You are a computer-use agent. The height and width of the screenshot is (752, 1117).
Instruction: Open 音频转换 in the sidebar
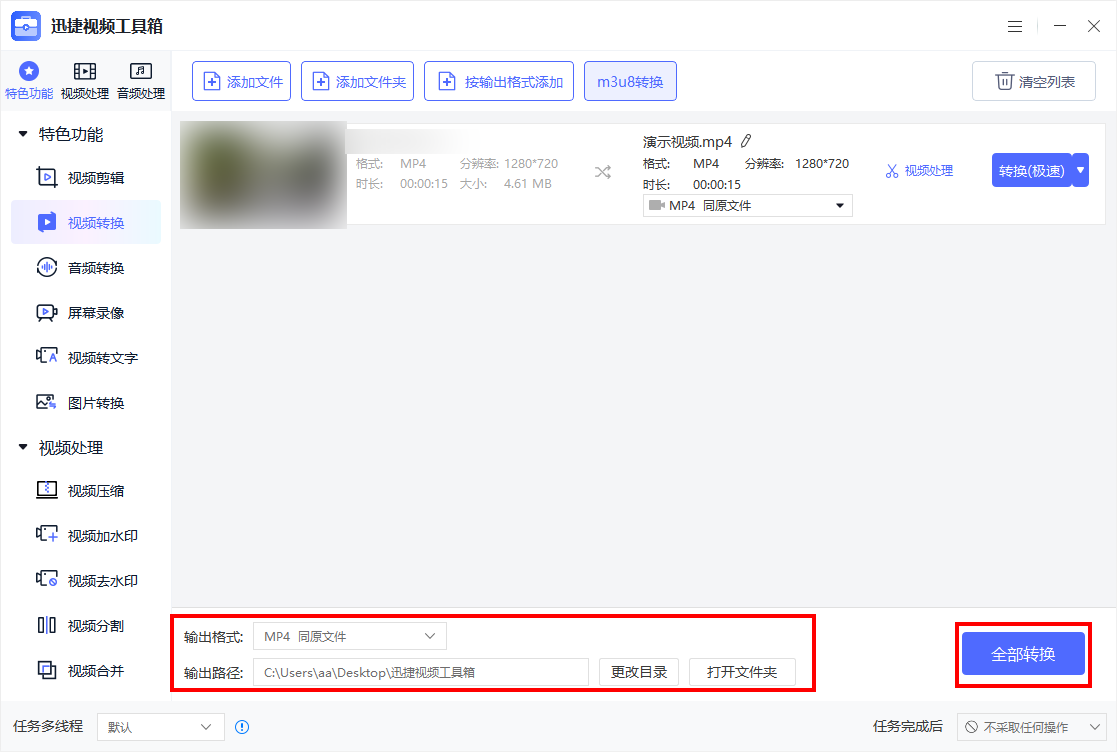[x=85, y=268]
